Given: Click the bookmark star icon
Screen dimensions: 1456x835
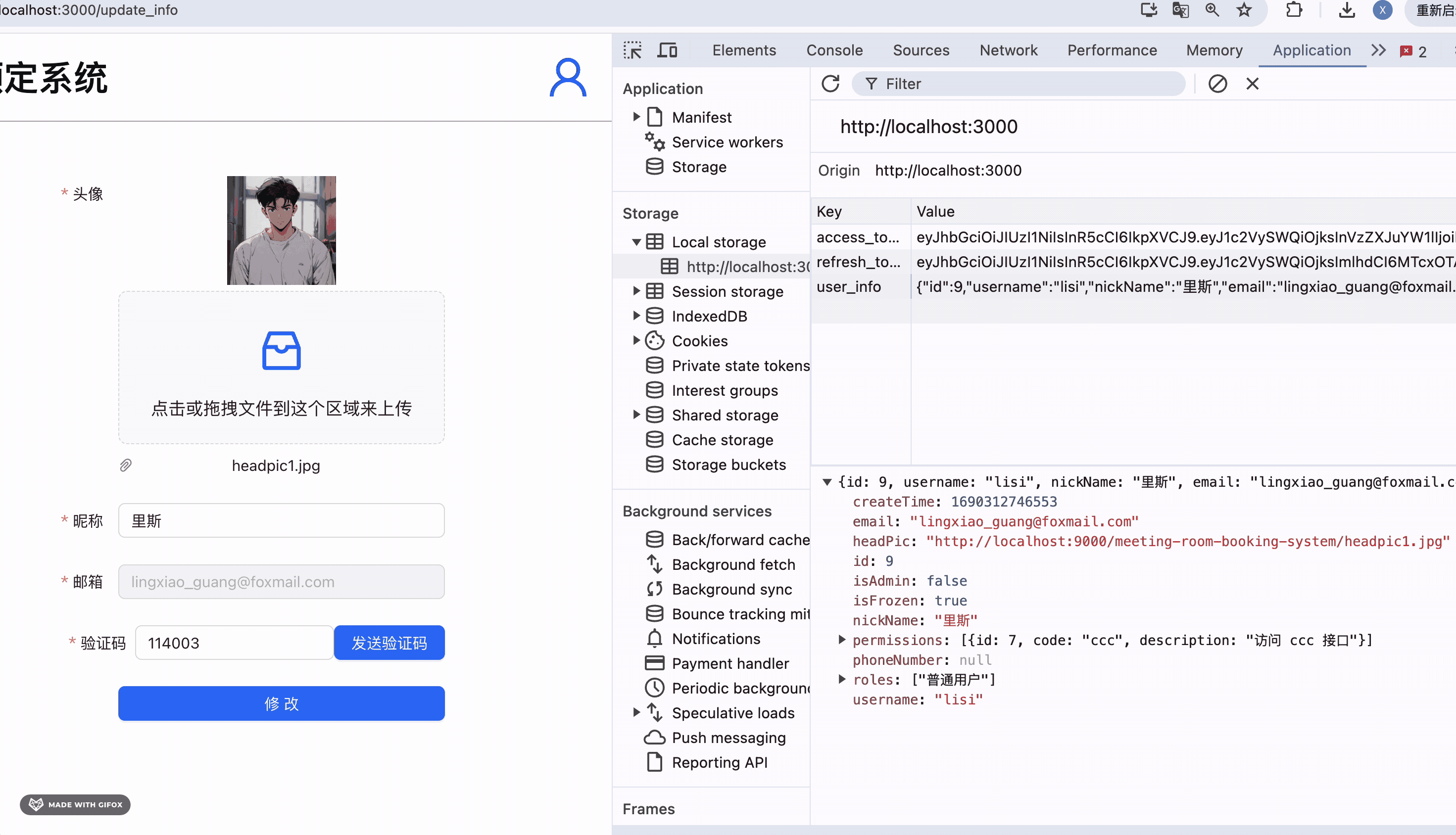Looking at the screenshot, I should (1244, 10).
